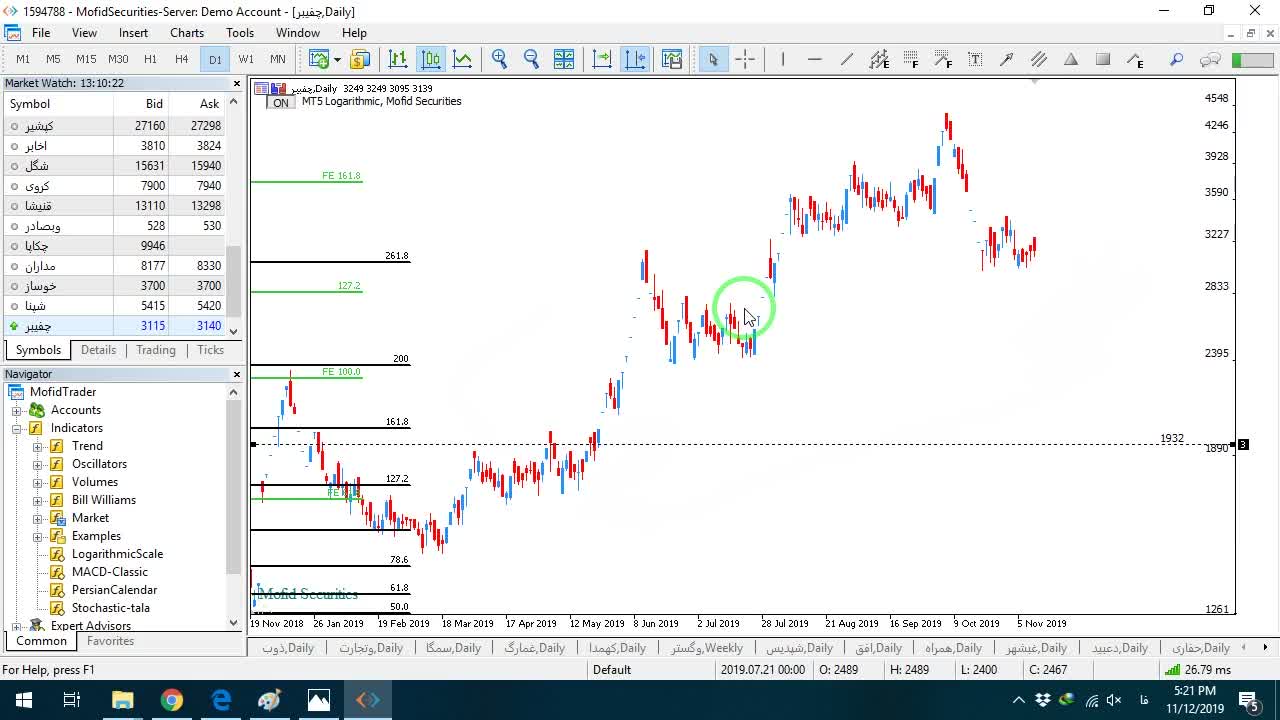Open the new chart dropdown arrow
Image resolution: width=1280 pixels, height=720 pixels.
coord(337,59)
